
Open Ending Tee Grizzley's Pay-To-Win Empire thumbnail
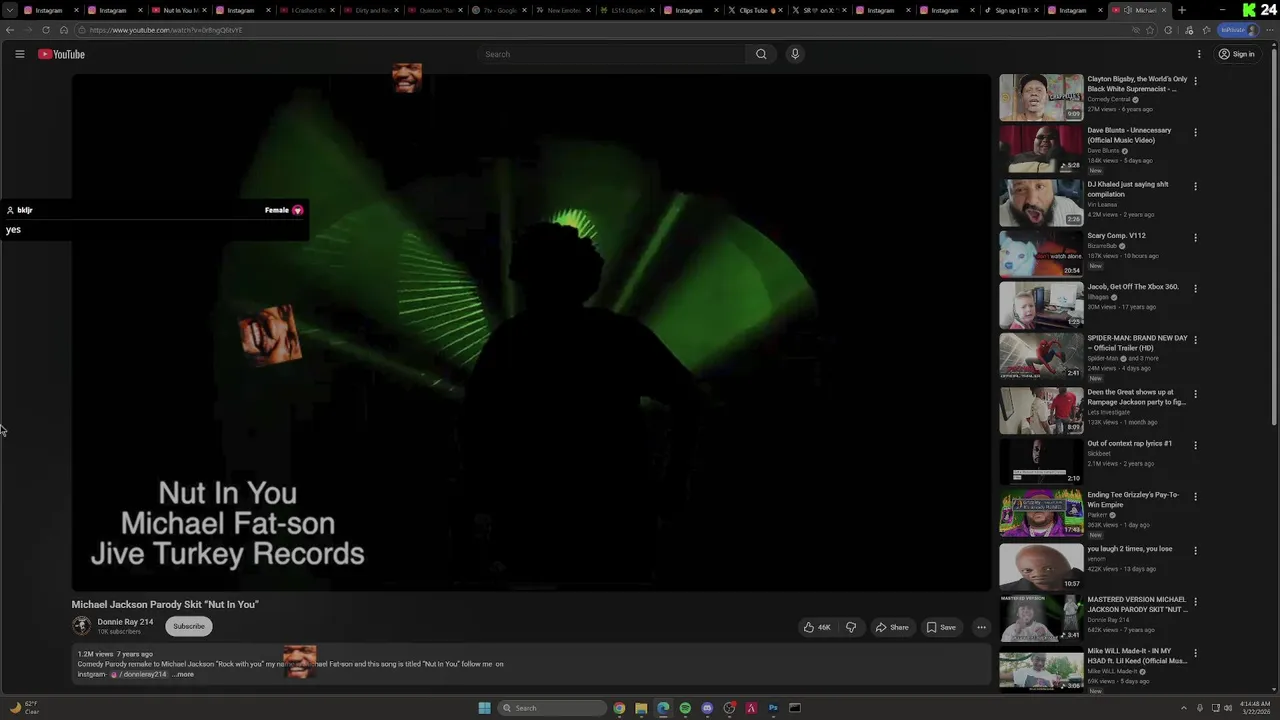1041,513
